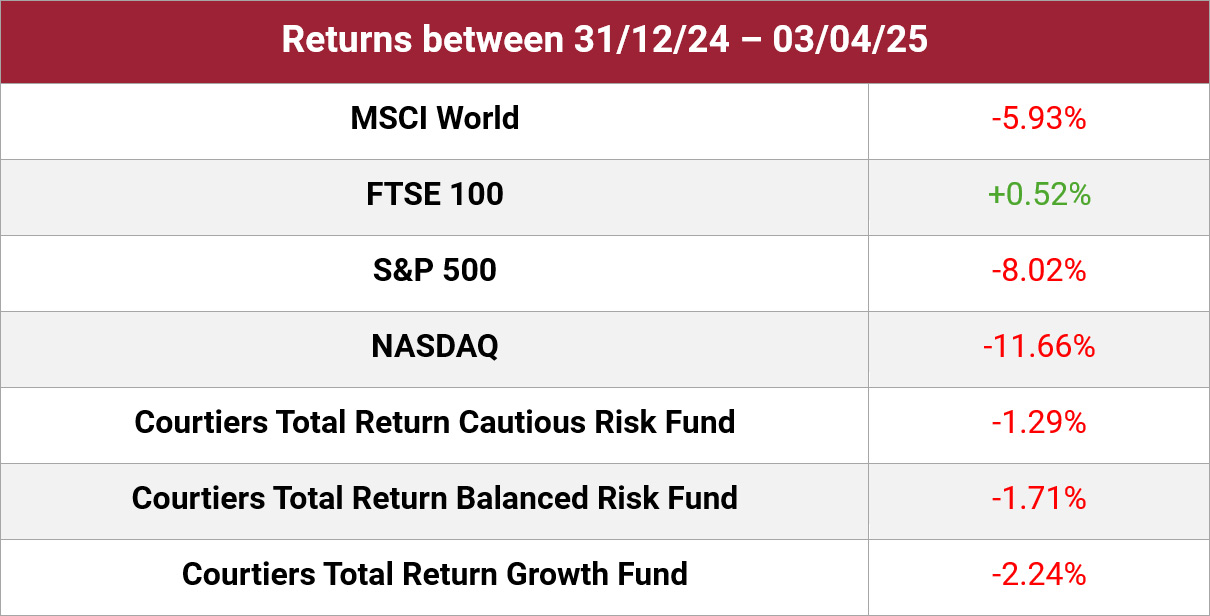
Task: Select Courtiers Total Return Cautious Risk Fund
Action: 435,422
